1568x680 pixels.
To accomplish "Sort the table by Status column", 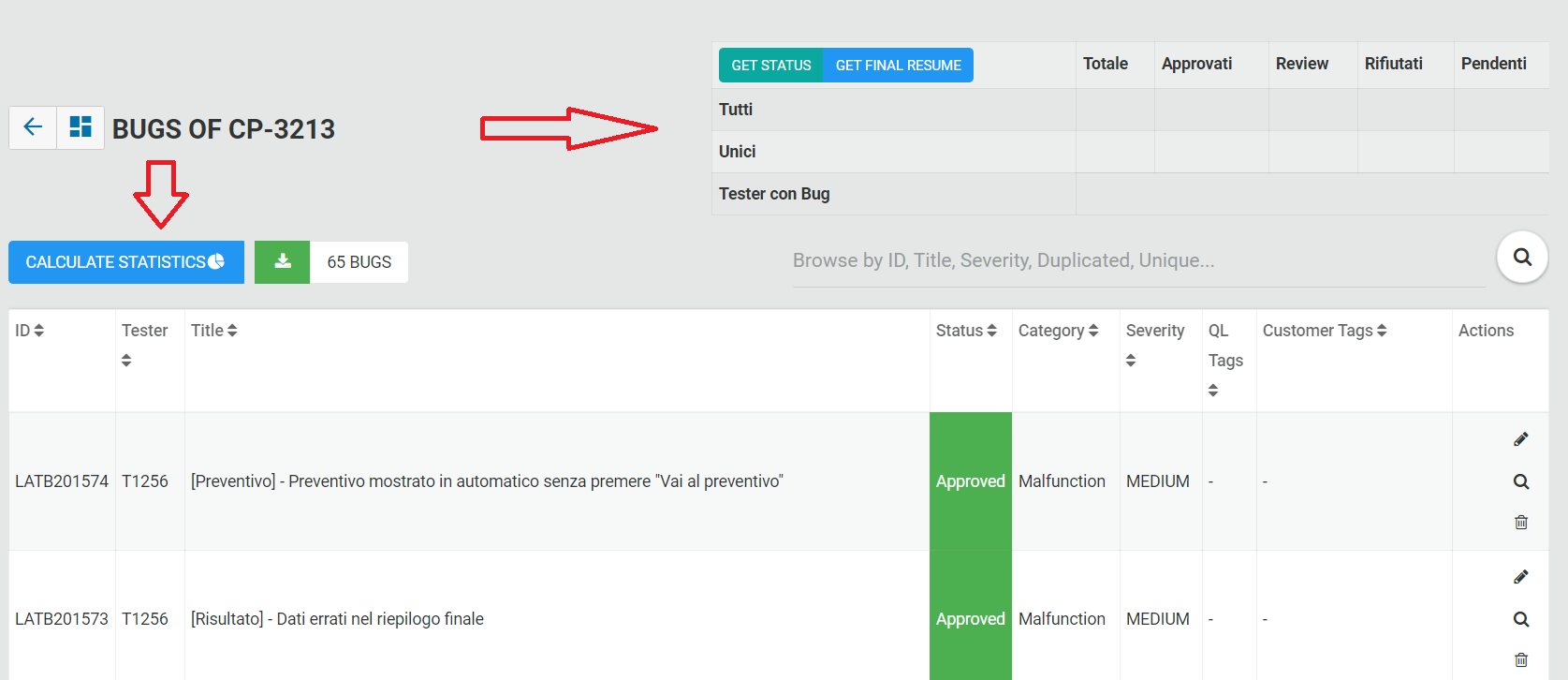I will (967, 331).
